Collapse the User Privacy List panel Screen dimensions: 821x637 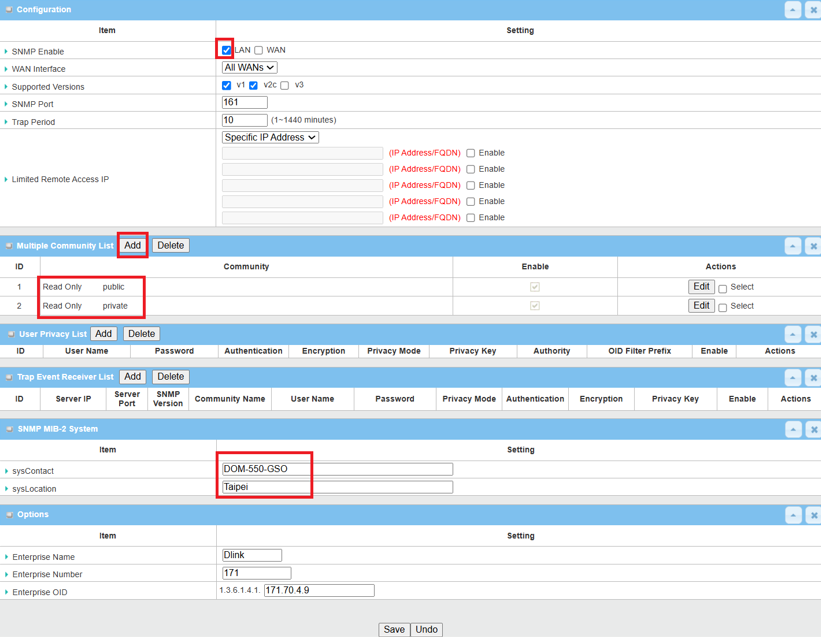point(792,334)
